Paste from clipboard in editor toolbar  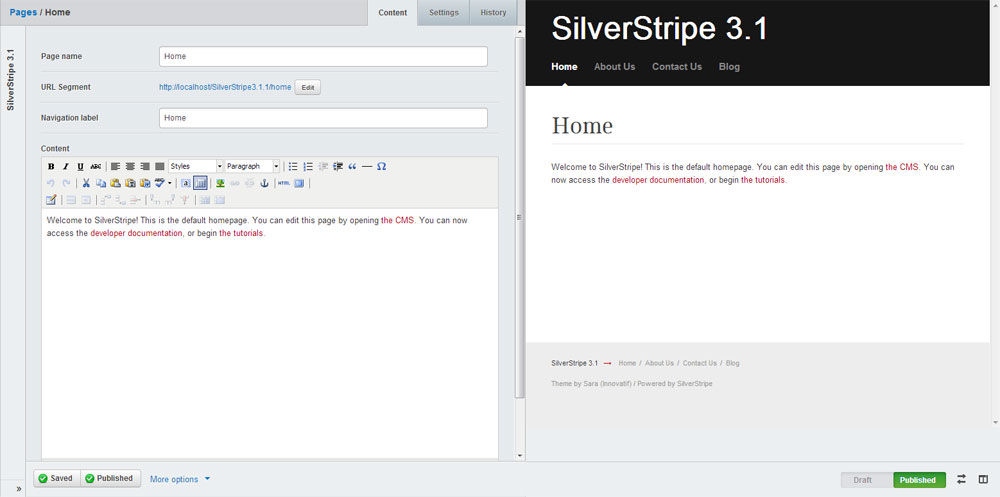pos(115,183)
